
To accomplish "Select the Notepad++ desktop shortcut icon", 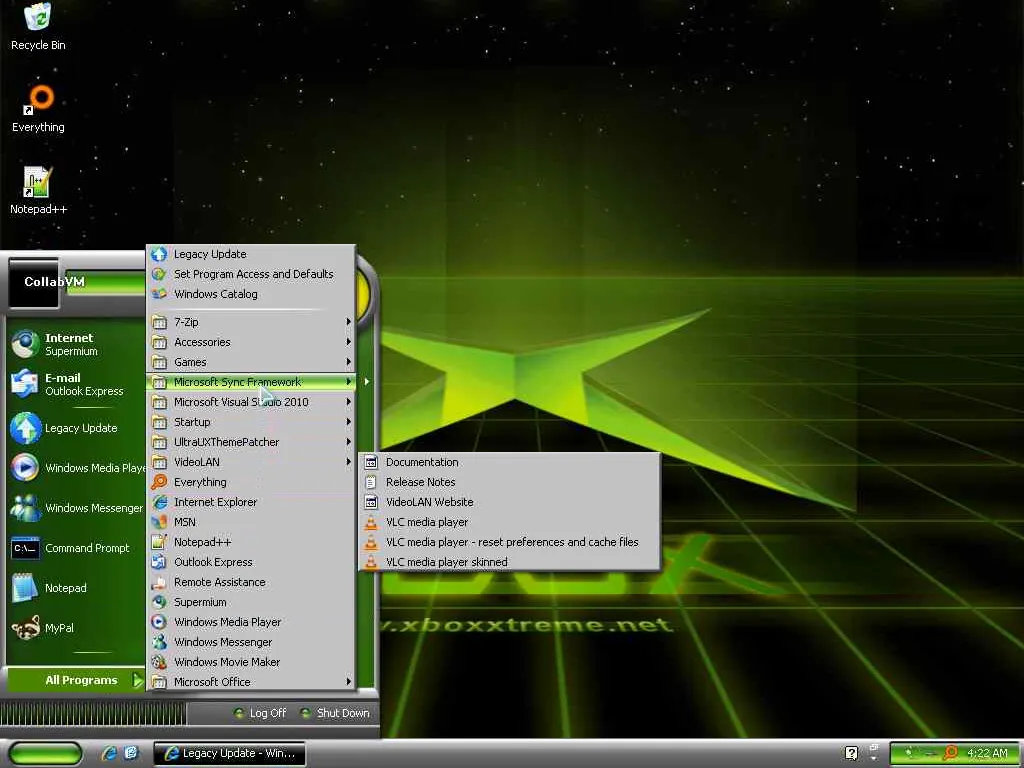I will point(38,182).
